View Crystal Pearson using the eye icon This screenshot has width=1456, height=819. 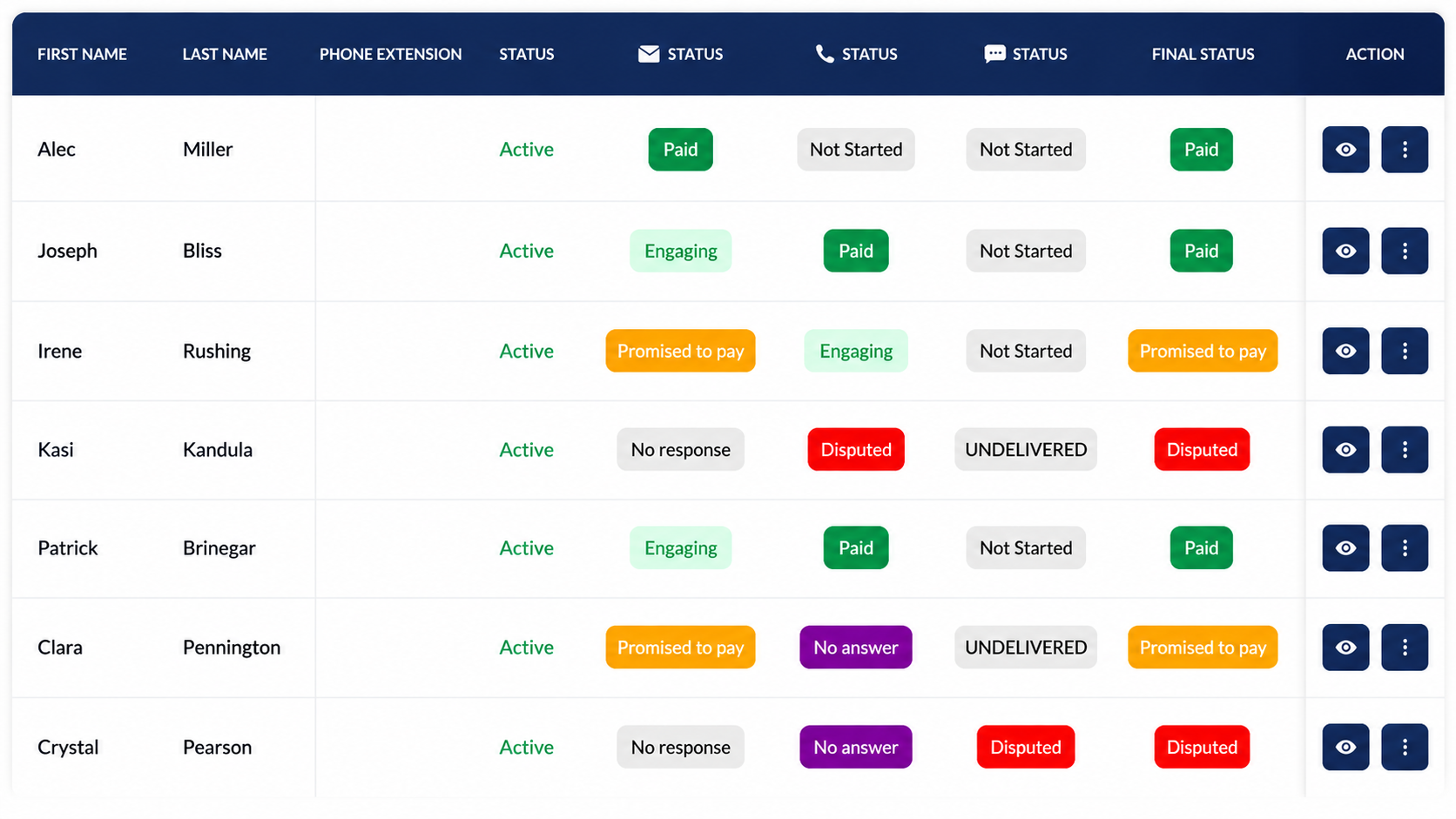pos(1345,747)
